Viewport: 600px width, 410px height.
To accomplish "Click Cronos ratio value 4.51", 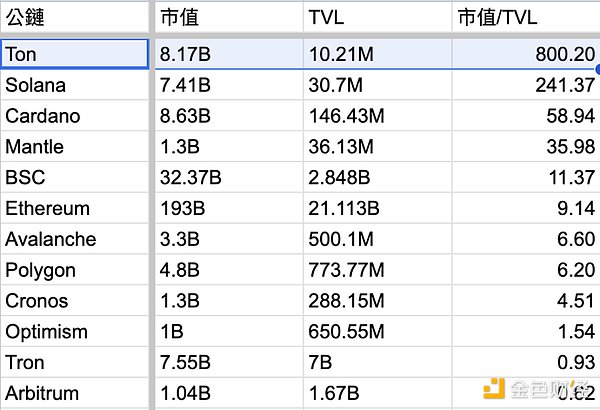I will 524,302.
